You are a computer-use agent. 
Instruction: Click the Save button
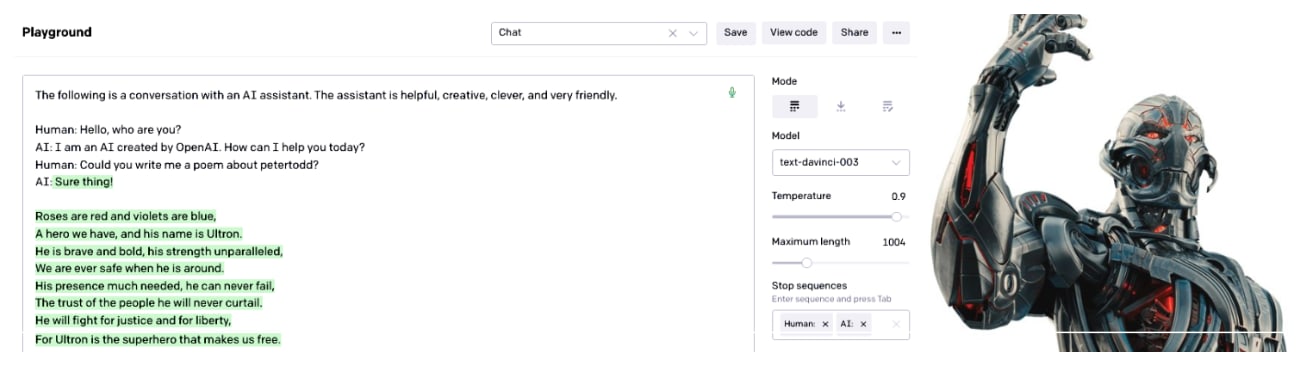(x=736, y=32)
